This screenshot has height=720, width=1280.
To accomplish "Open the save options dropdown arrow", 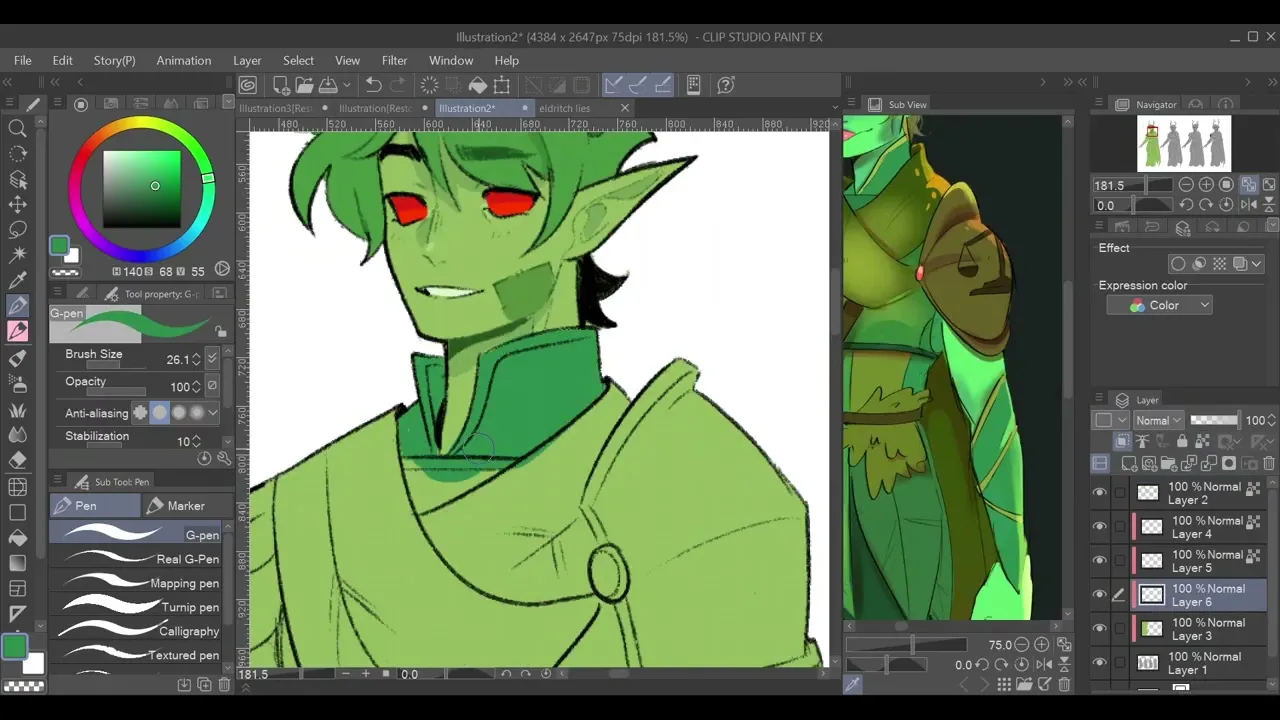I will [347, 85].
